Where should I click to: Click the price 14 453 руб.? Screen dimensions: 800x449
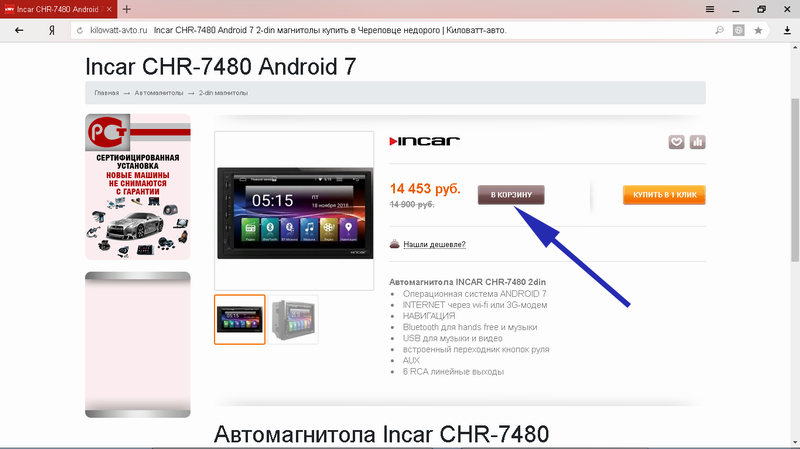pyautogui.click(x=425, y=189)
